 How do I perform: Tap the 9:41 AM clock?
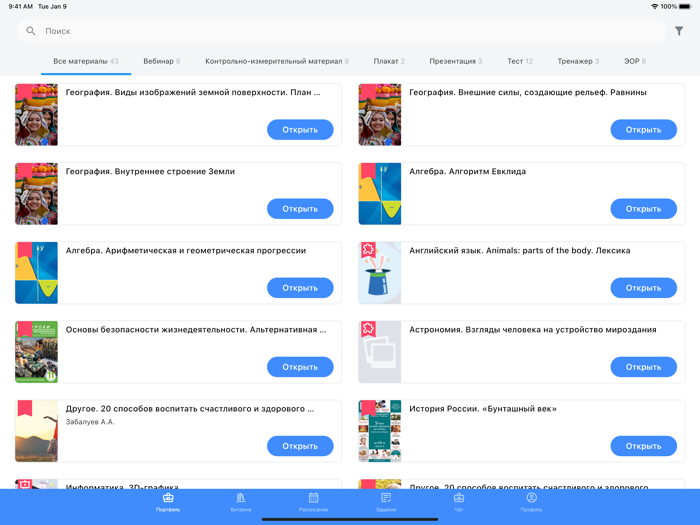coord(21,6)
